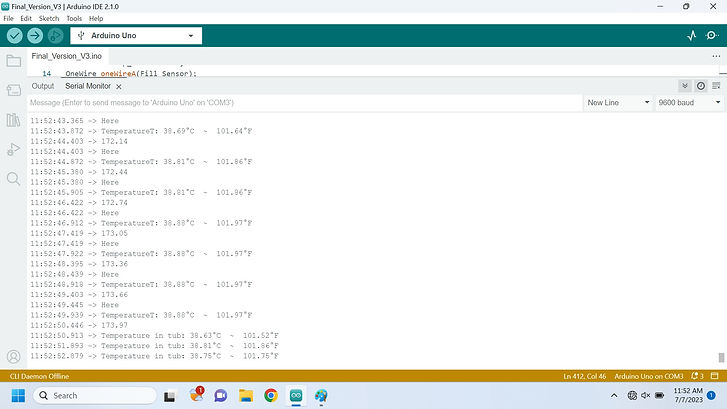The height and width of the screenshot is (409, 727).
Task: Open the Sketchbook folder sidebar icon
Action: (x=13, y=61)
